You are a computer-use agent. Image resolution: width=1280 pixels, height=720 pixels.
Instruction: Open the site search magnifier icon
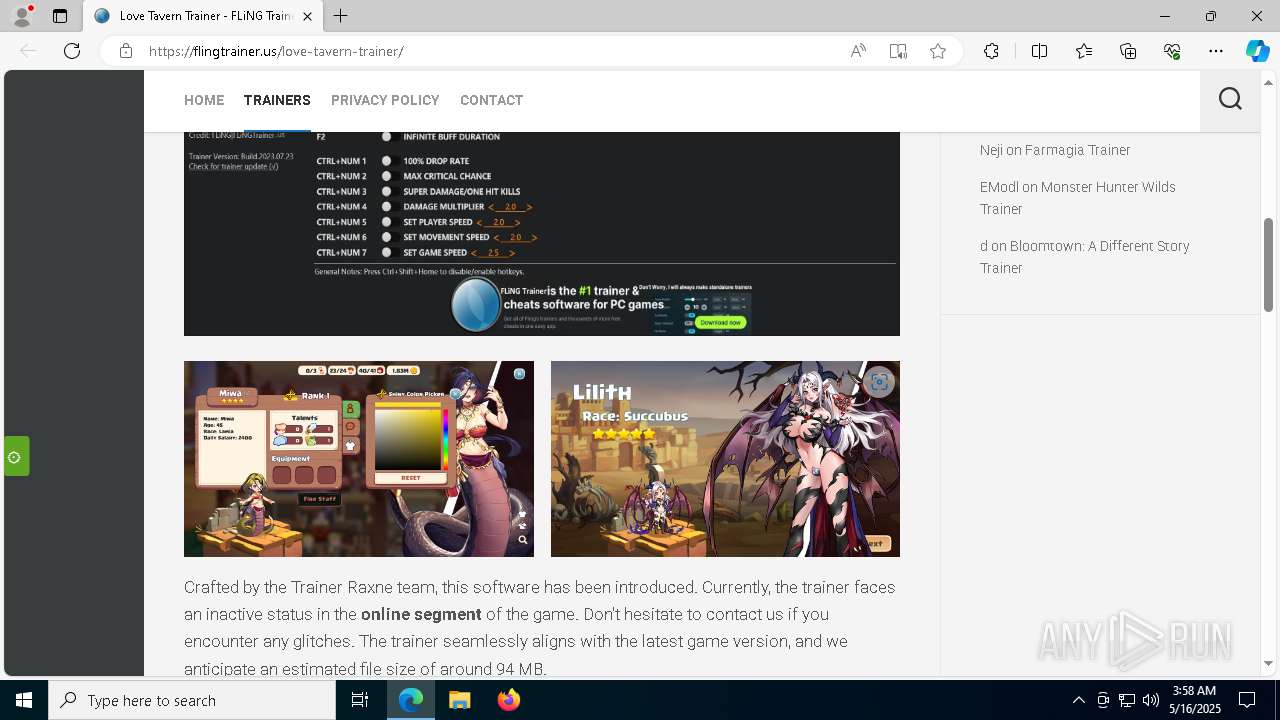1230,99
